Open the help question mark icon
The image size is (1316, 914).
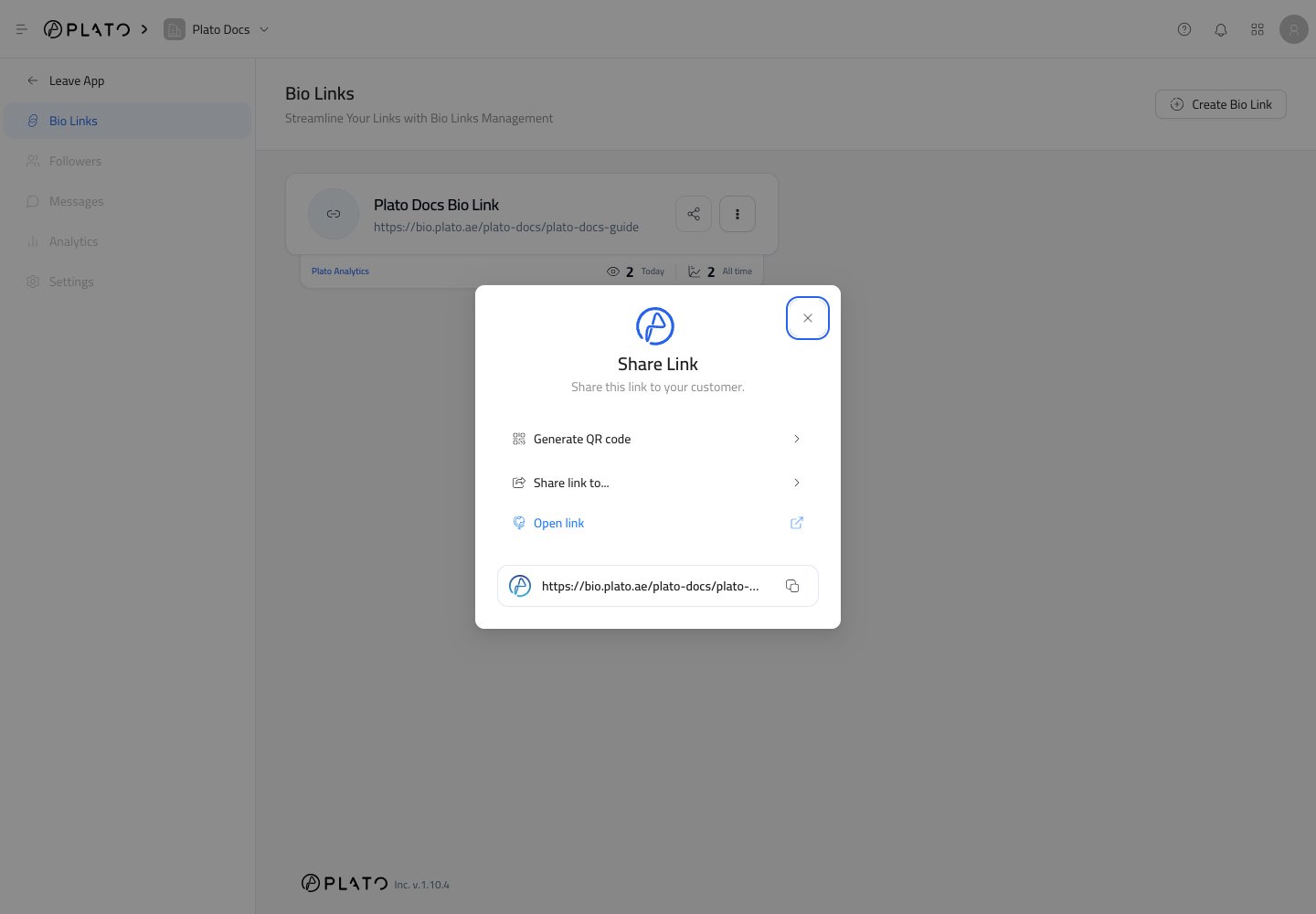point(1184,29)
